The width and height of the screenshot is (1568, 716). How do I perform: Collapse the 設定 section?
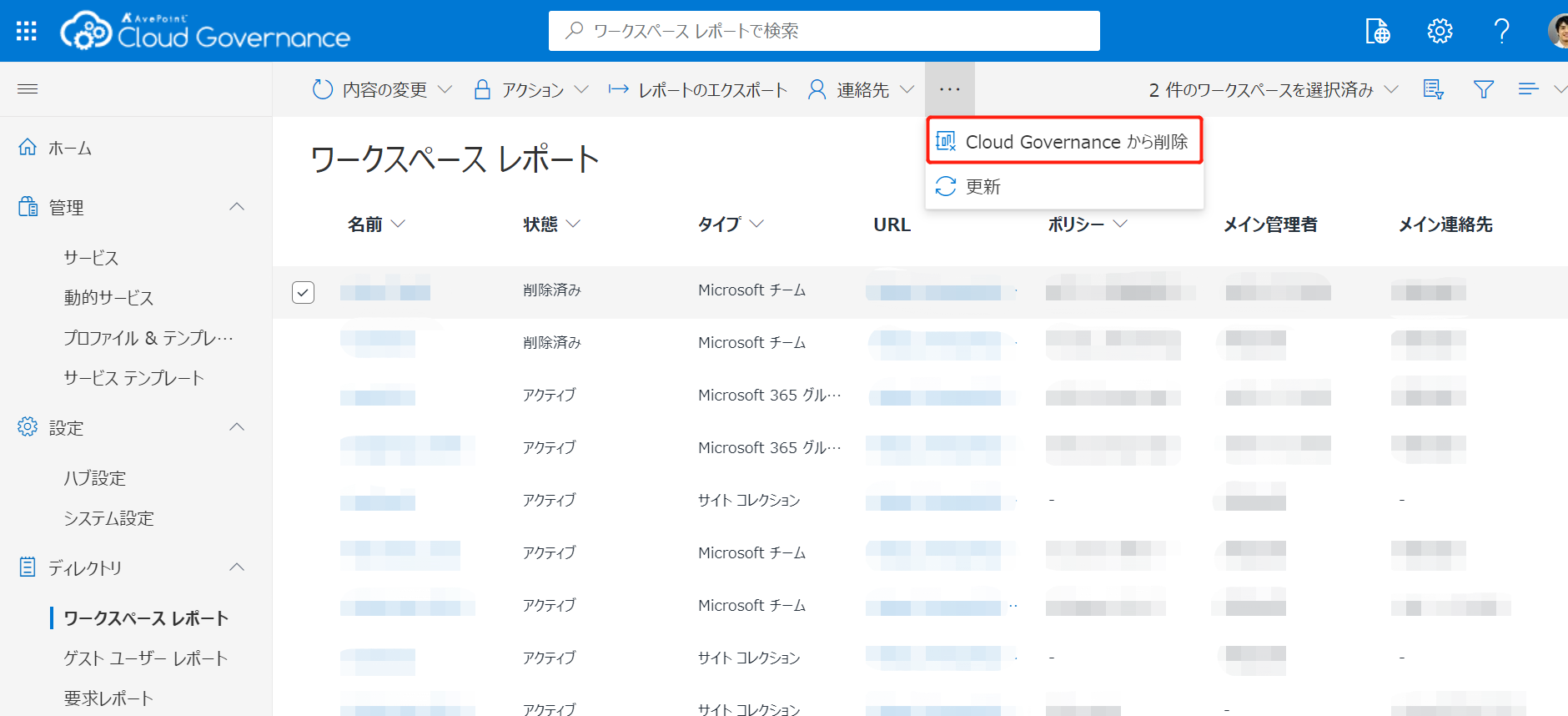click(x=237, y=426)
